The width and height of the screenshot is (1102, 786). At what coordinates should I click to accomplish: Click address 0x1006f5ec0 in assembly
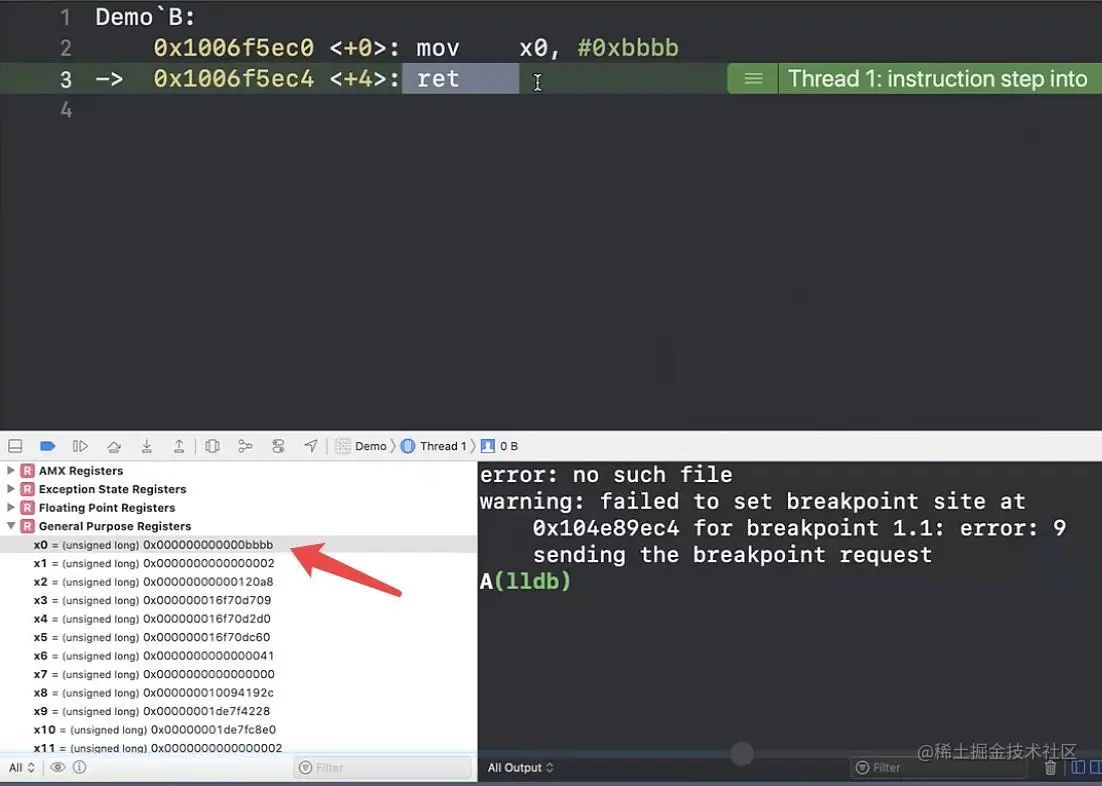[233, 48]
